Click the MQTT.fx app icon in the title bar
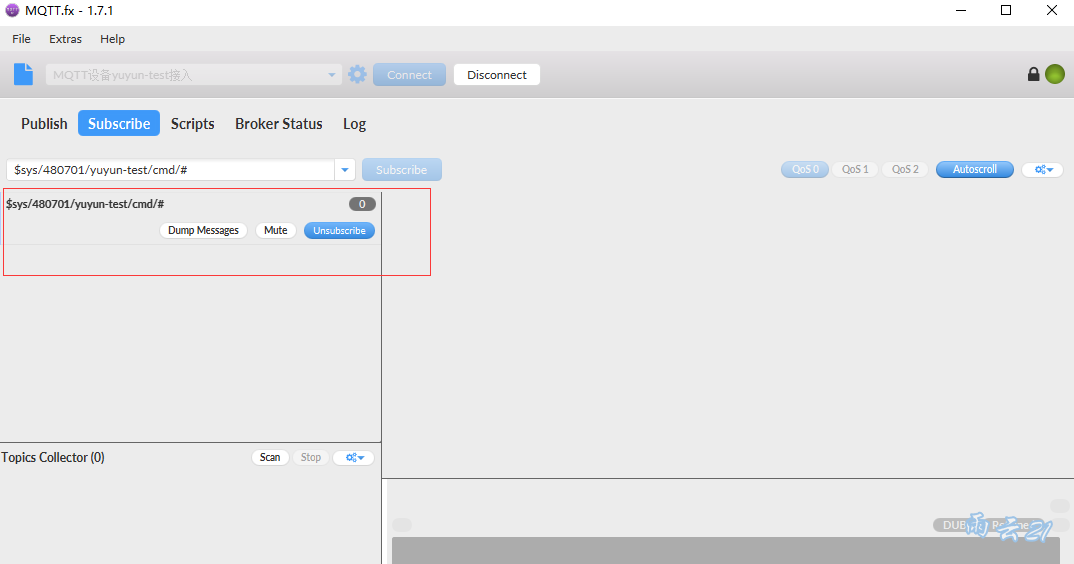The width and height of the screenshot is (1074, 564). pos(12,10)
